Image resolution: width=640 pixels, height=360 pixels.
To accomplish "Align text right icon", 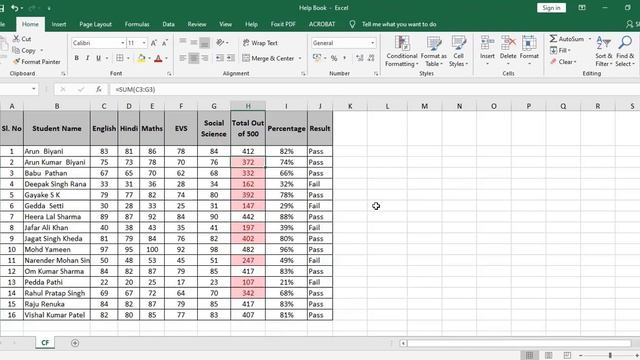I will coord(205,58).
